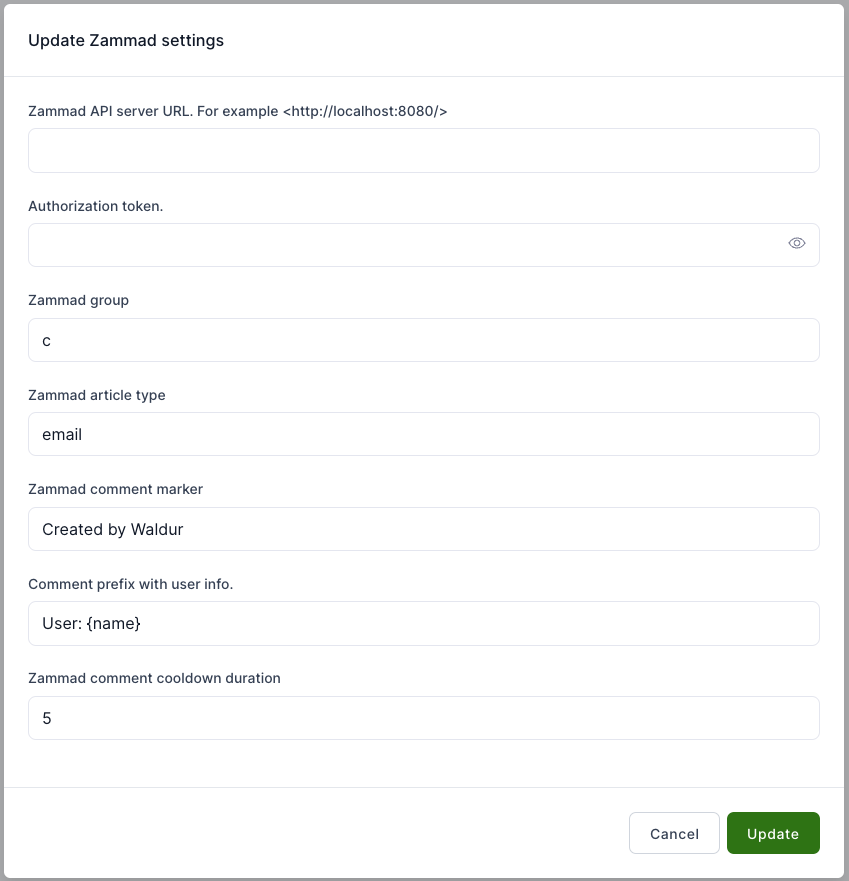The width and height of the screenshot is (849, 881).
Task: Click the 'Zammad comment cooldown duration' label
Action: [154, 678]
